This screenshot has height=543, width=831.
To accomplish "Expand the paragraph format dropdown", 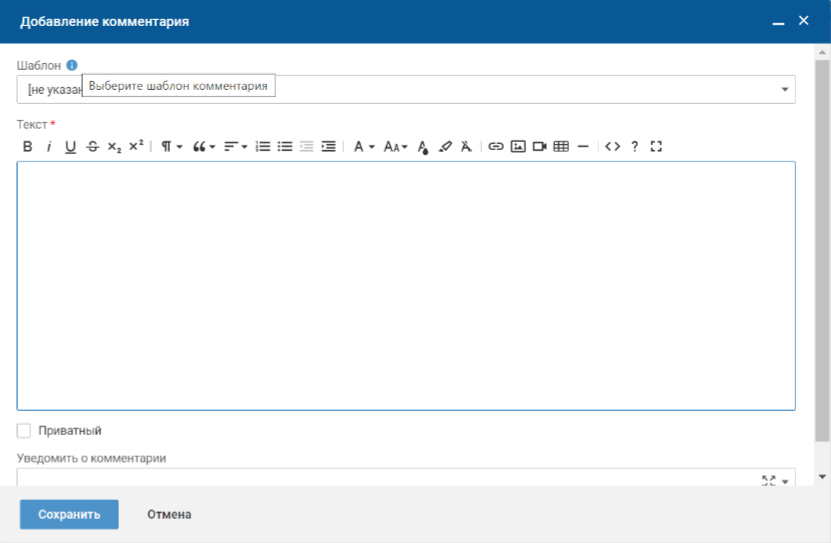I will point(172,147).
